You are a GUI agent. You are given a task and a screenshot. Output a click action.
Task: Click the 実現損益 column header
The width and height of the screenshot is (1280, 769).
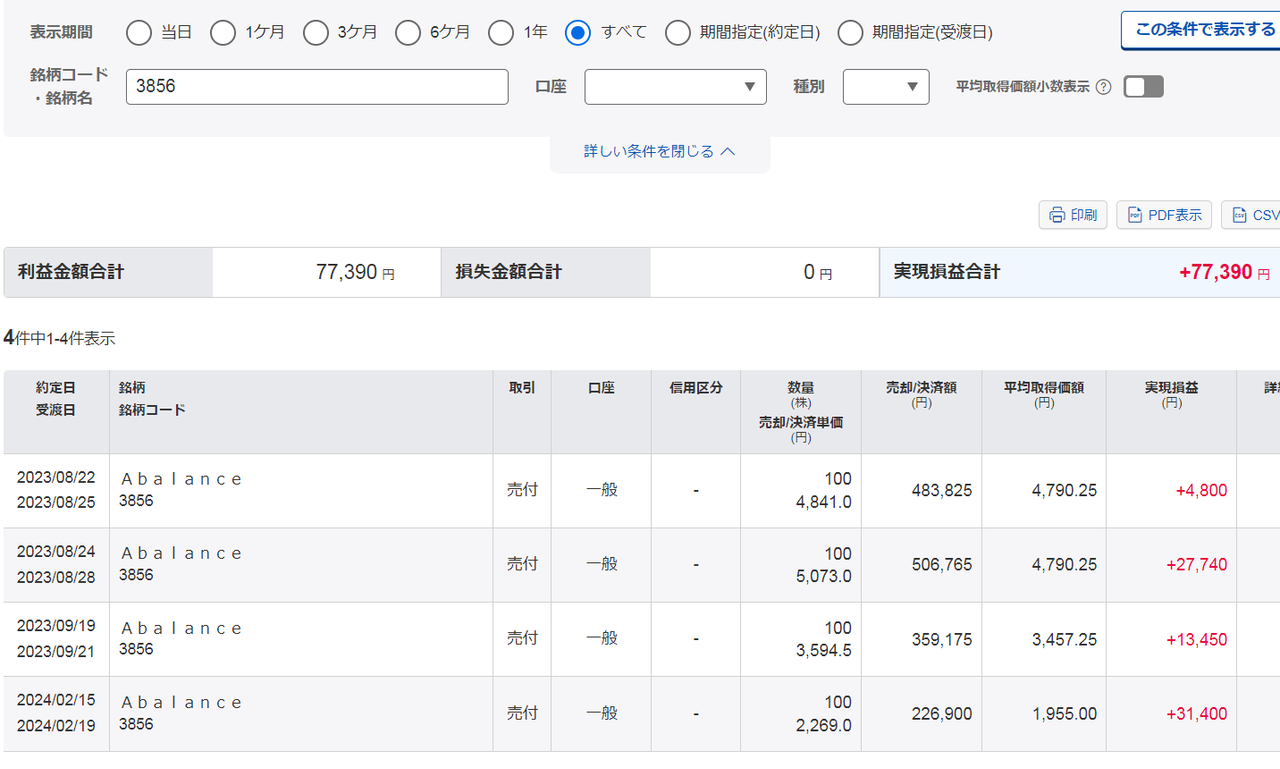pyautogui.click(x=1171, y=387)
